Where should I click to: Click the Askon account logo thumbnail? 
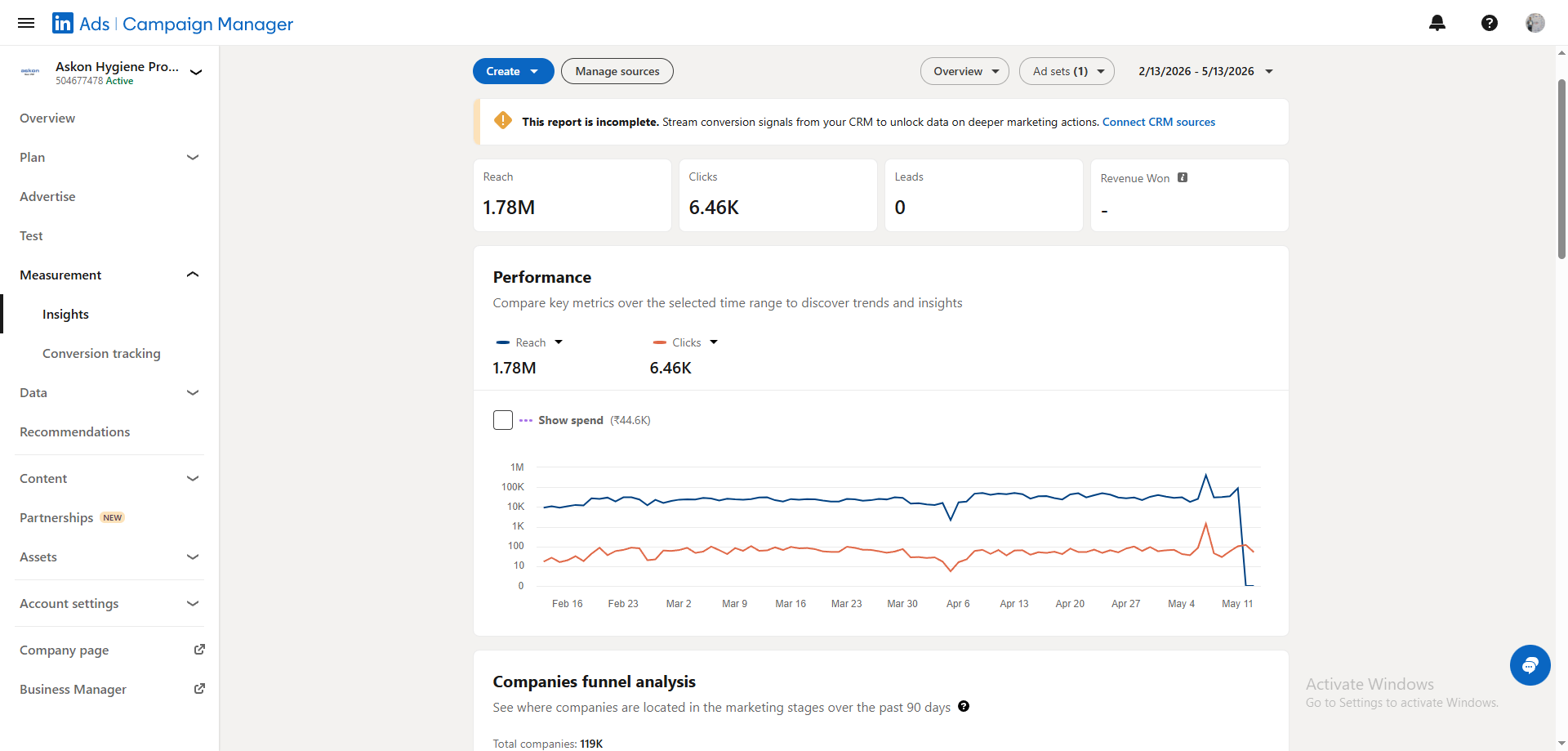30,72
